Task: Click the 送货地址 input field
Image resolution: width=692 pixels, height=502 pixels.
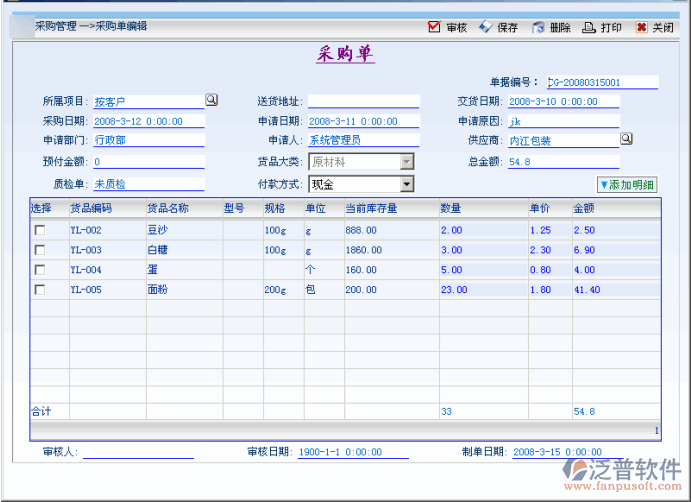Action: coord(362,101)
